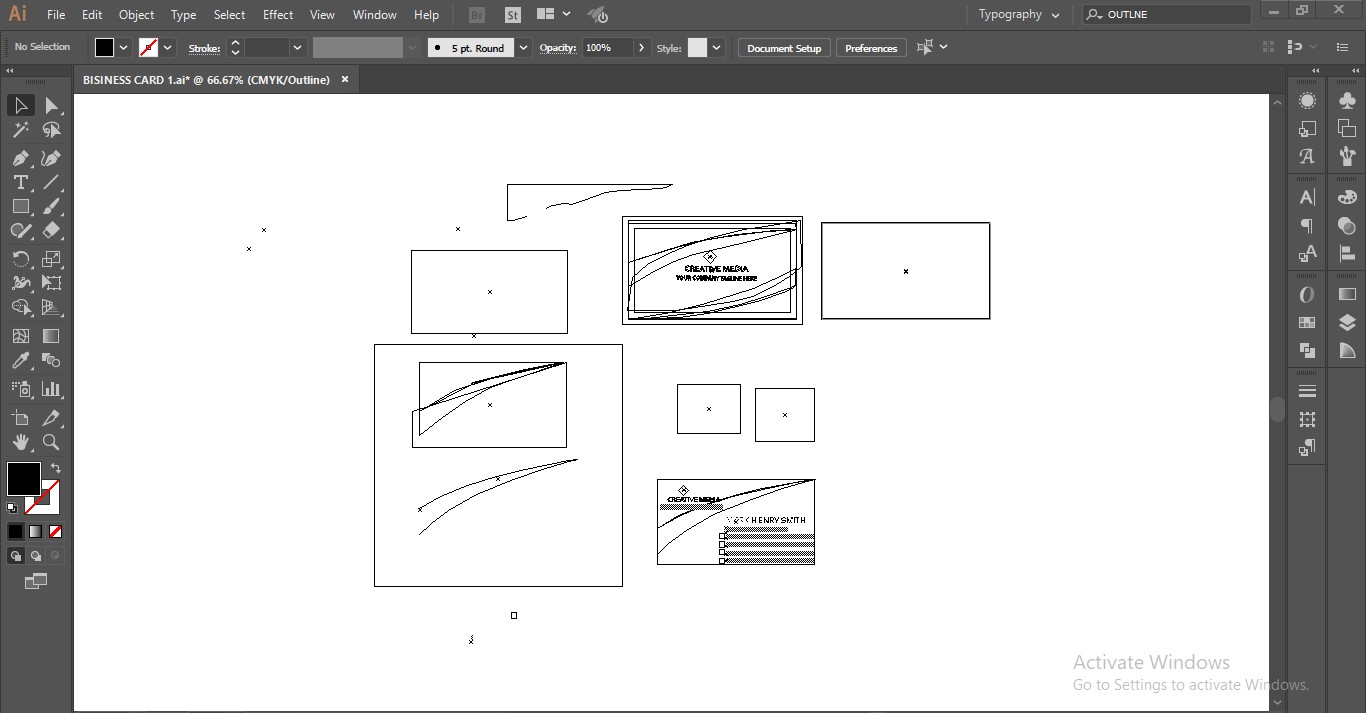The image size is (1366, 713).
Task: Select the Gradient tool
Action: point(51,336)
